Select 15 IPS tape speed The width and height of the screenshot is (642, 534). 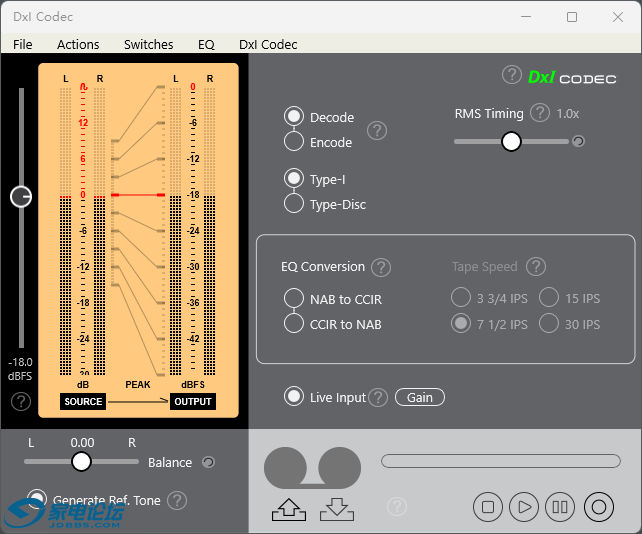(x=549, y=297)
